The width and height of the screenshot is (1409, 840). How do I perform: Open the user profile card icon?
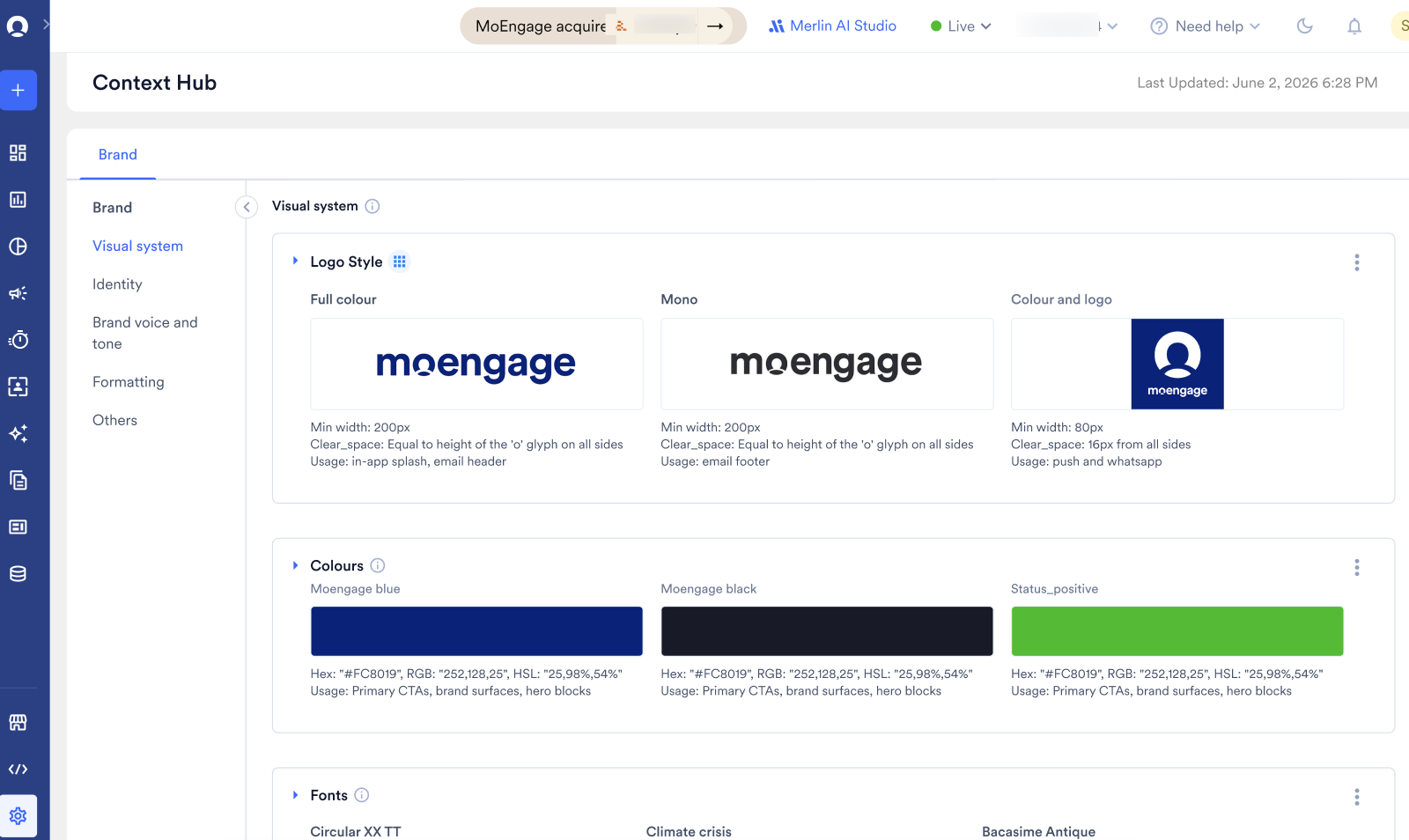point(18,387)
